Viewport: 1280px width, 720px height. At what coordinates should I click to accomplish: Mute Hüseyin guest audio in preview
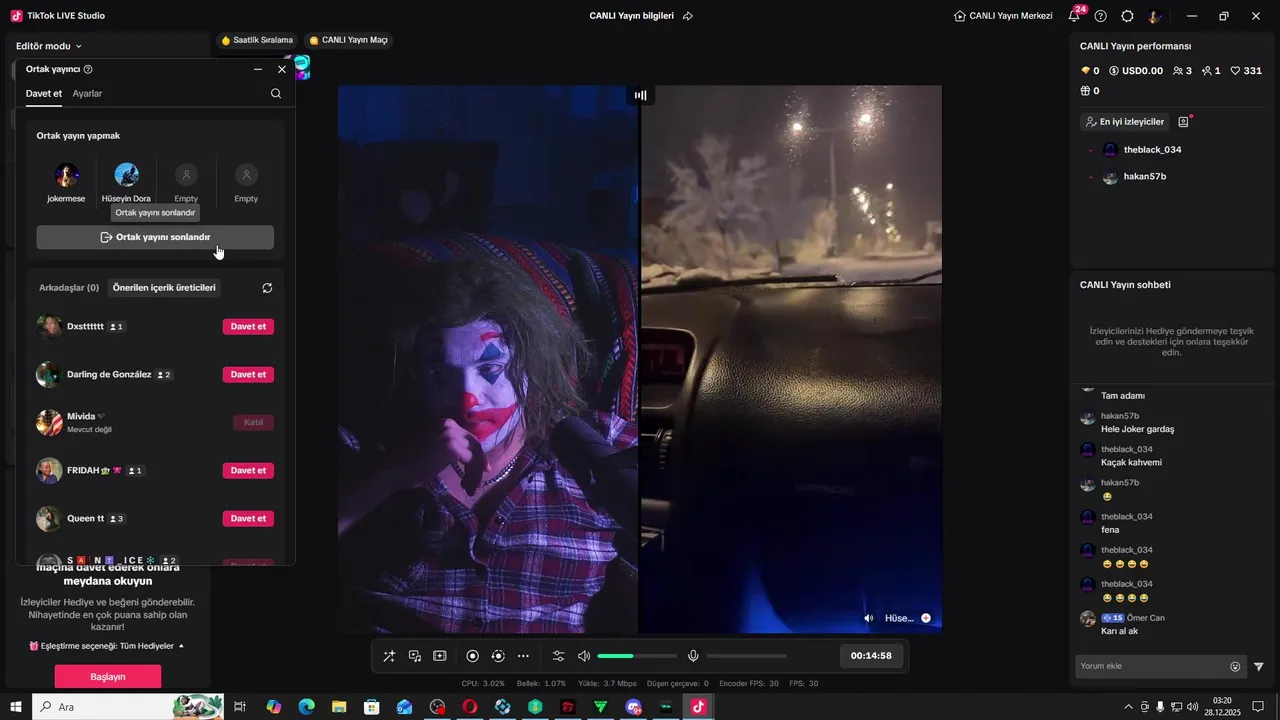(869, 618)
